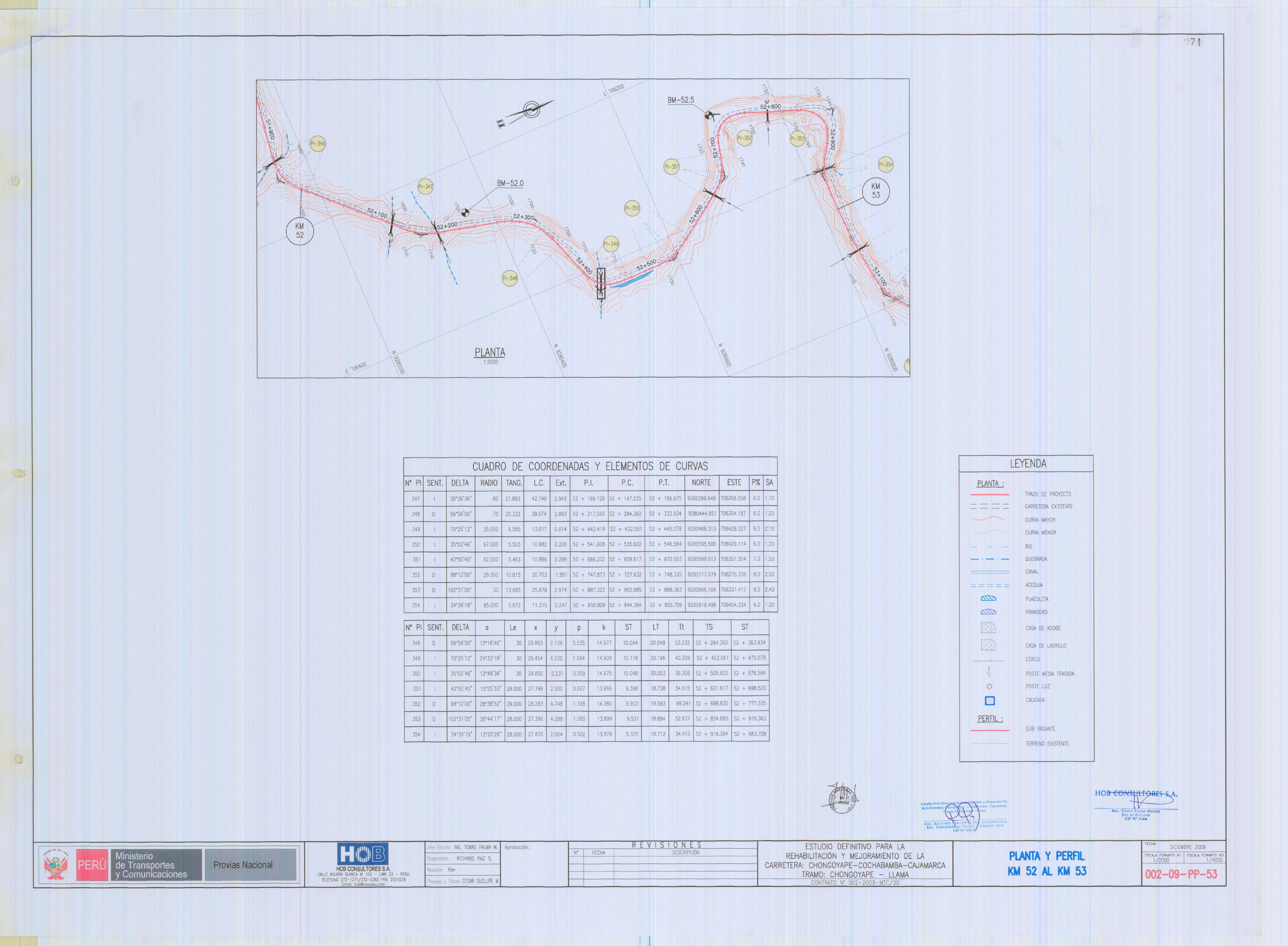Click the 52+300 station label on plan
Screen dimensions: 1288x946
(x=524, y=218)
